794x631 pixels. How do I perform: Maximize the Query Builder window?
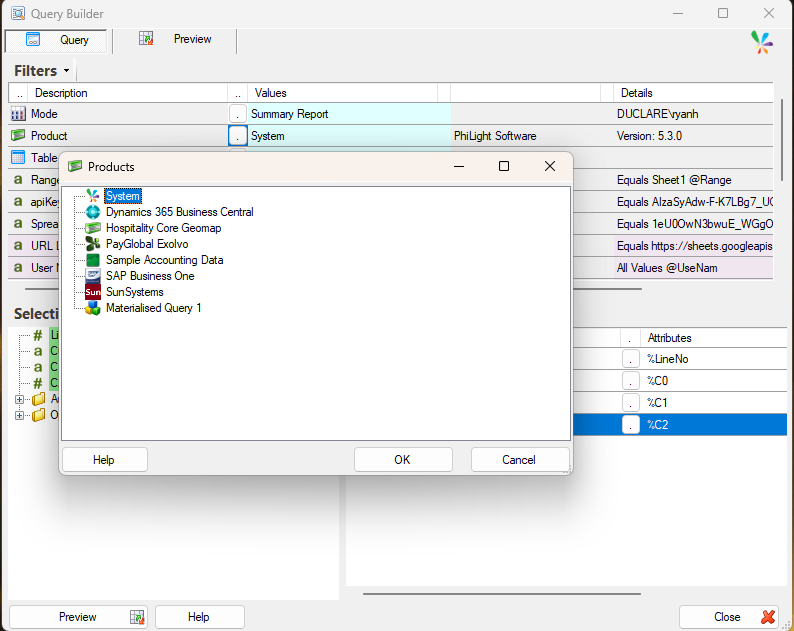tap(723, 13)
